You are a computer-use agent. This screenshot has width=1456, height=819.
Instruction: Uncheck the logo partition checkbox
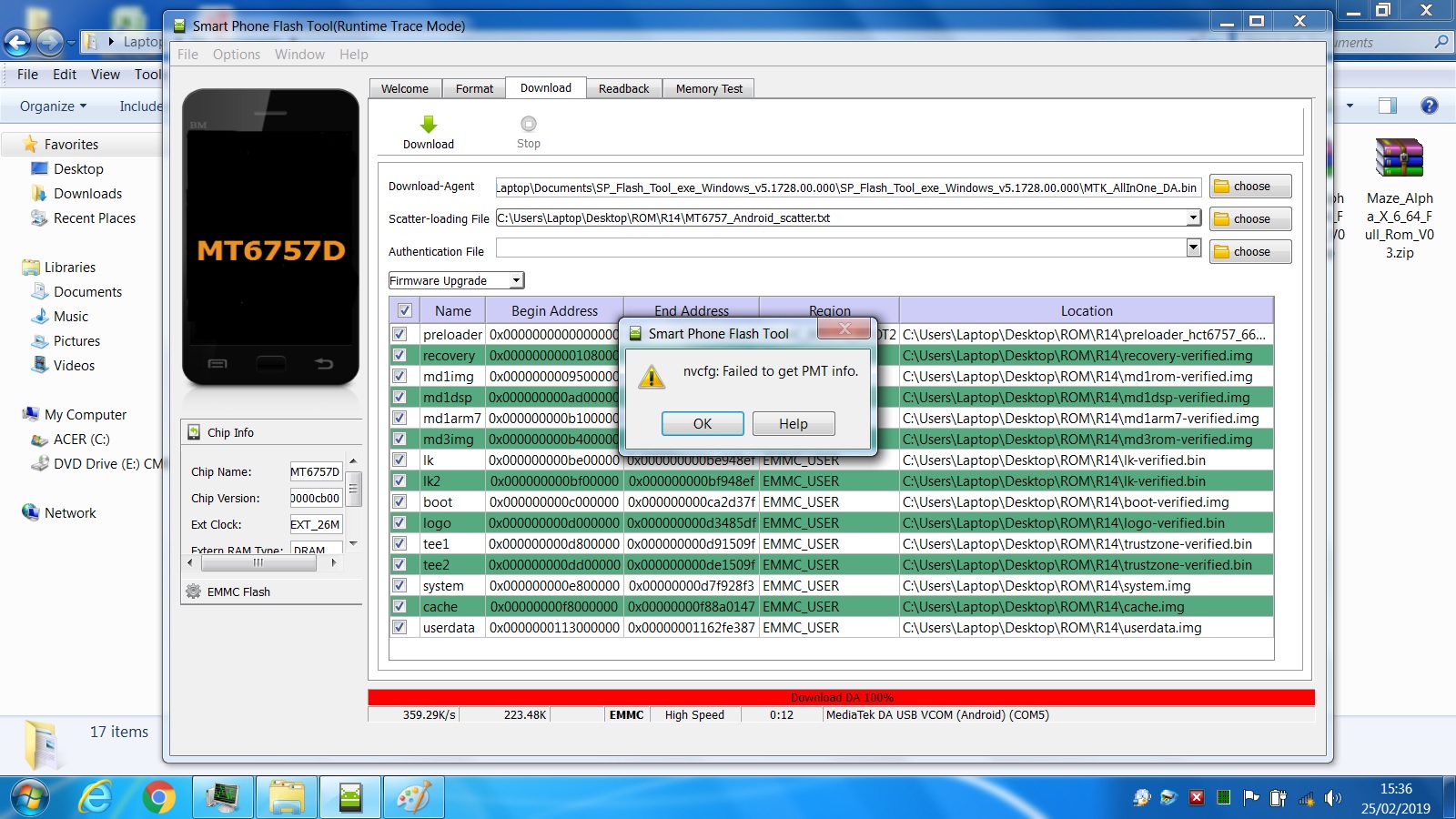tap(399, 522)
